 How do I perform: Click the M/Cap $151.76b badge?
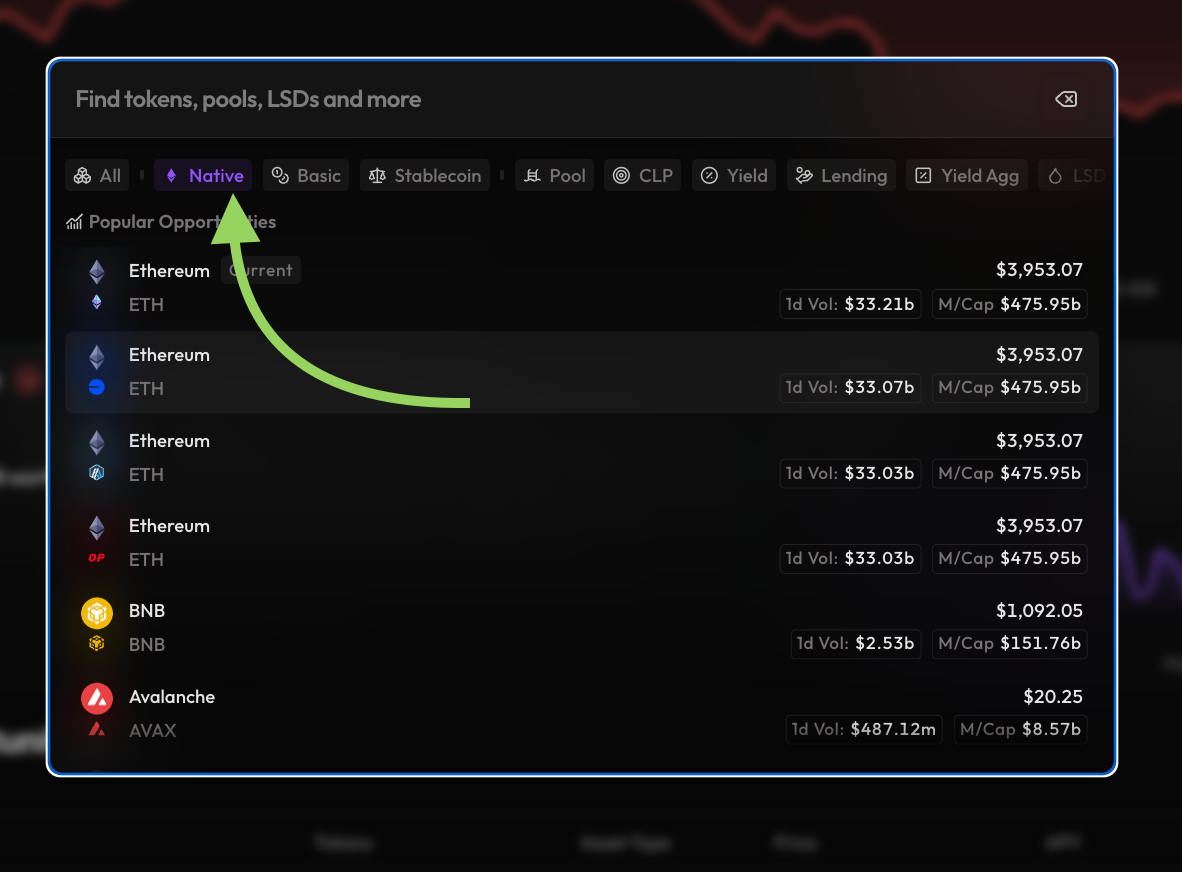click(1009, 644)
